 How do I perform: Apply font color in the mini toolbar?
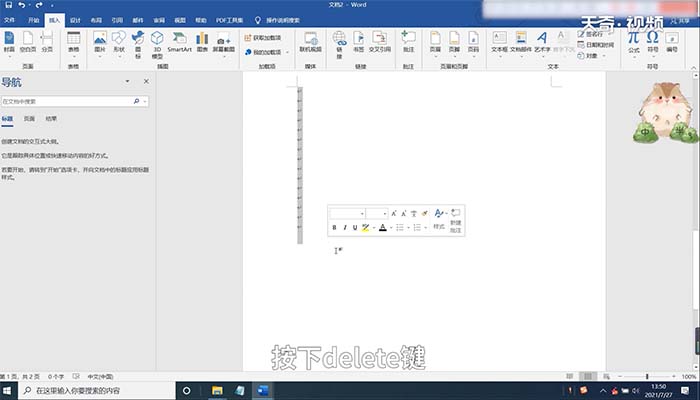tap(383, 228)
